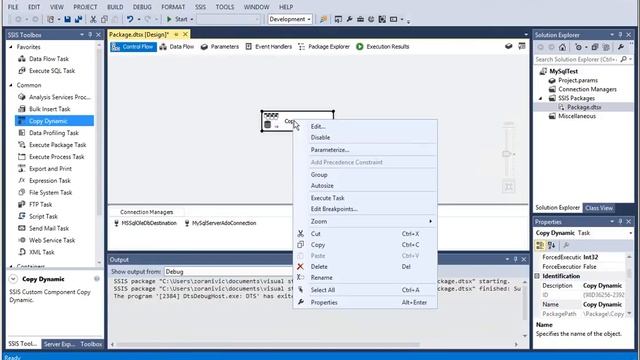Open the DEBUG menu
Screen dimensions: 640x360
(142, 7)
